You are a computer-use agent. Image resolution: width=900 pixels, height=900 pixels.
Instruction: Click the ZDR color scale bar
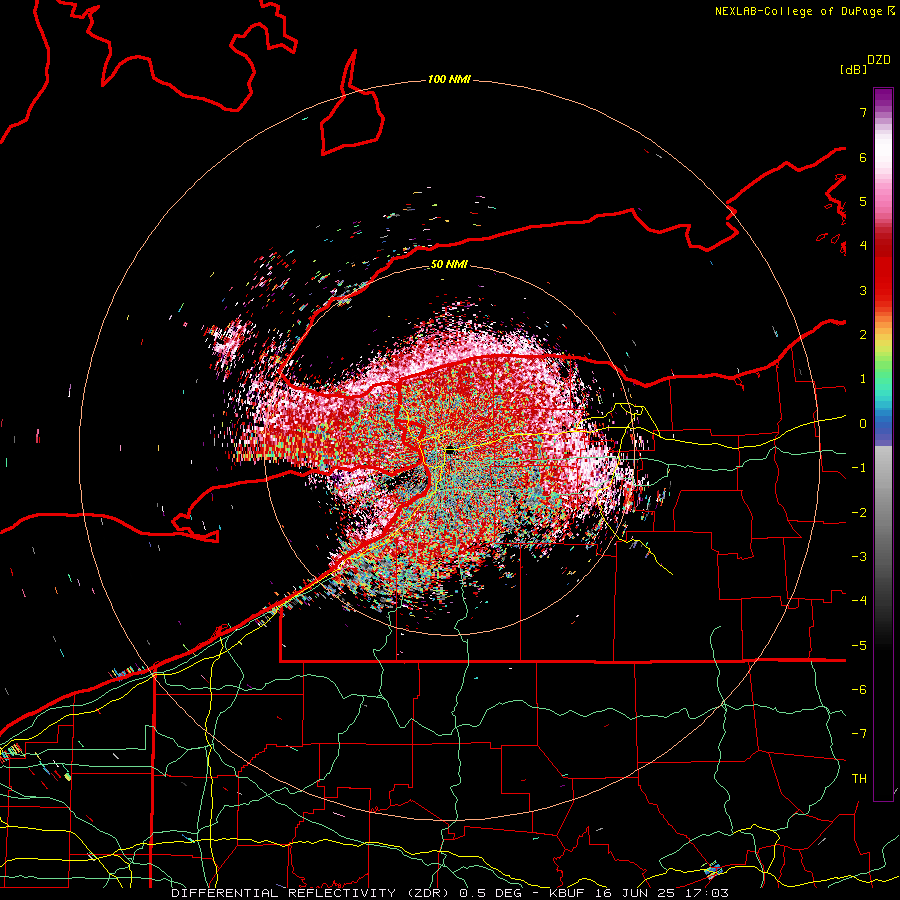click(883, 444)
